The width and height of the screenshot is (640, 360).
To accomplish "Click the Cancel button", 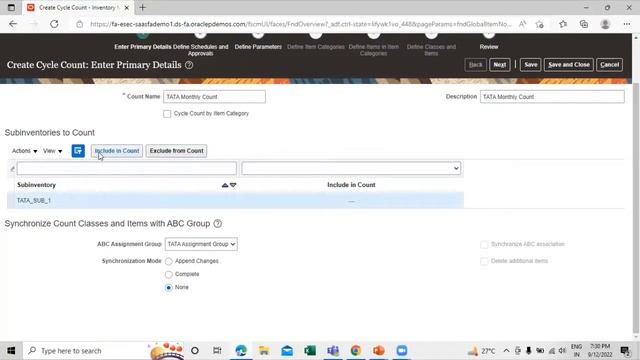I will (609, 64).
